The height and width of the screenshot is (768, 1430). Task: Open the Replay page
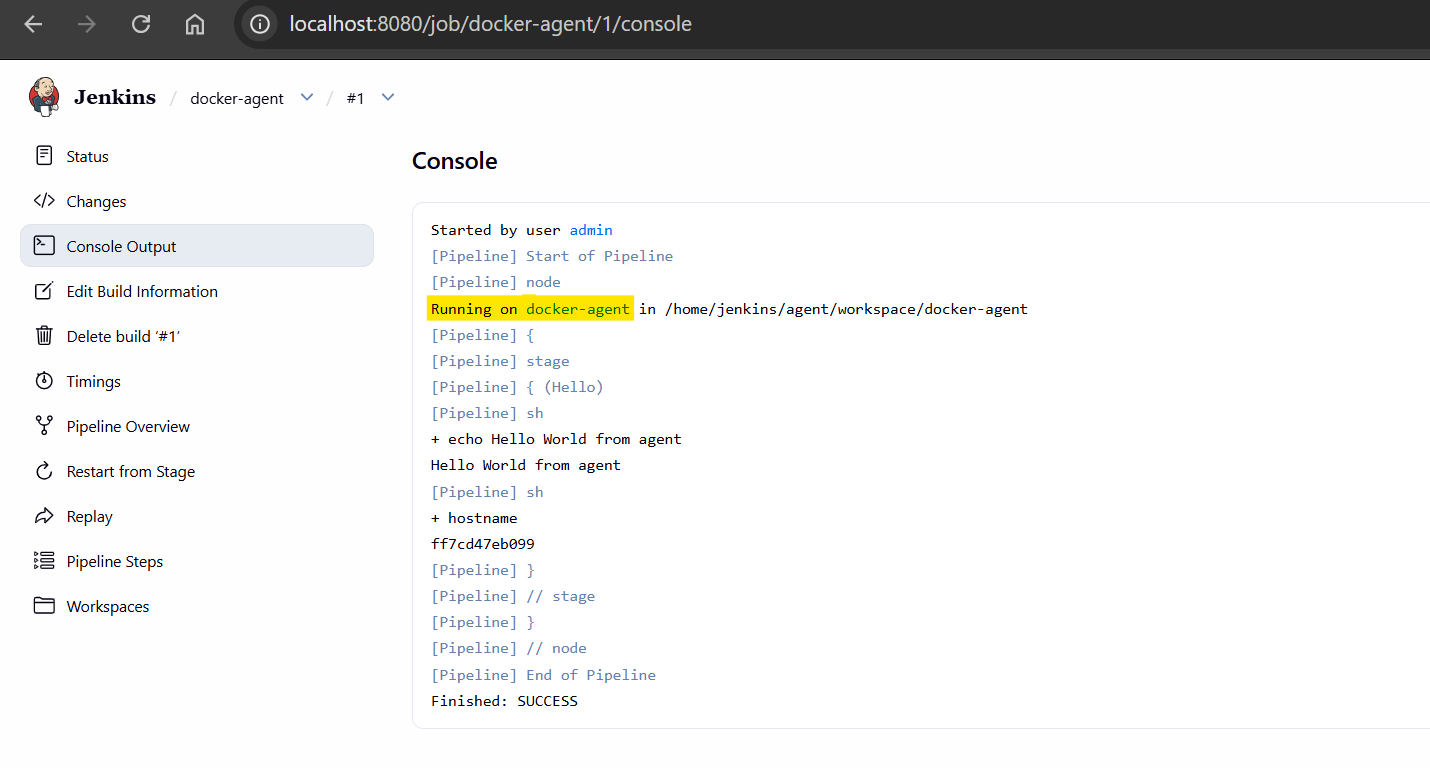(x=197, y=516)
